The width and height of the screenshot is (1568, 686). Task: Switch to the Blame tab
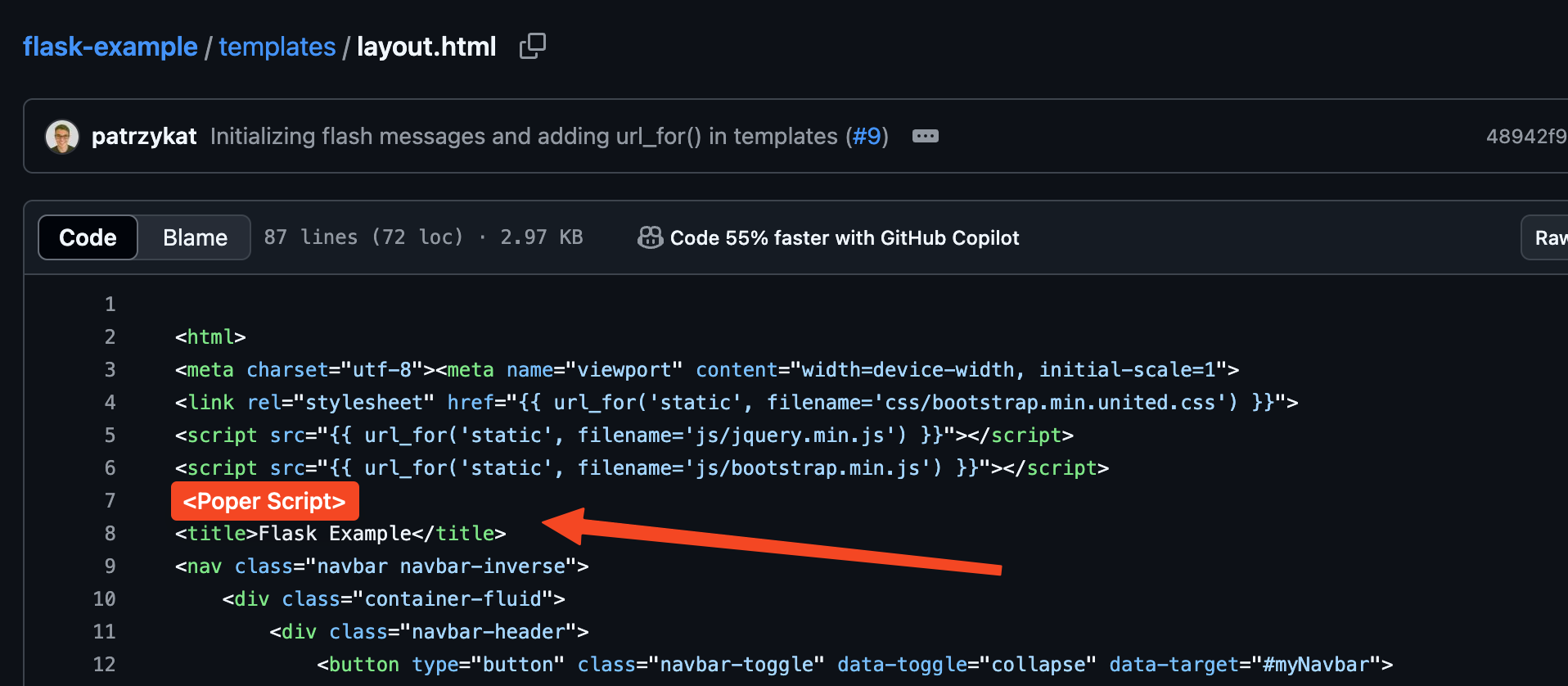195,237
